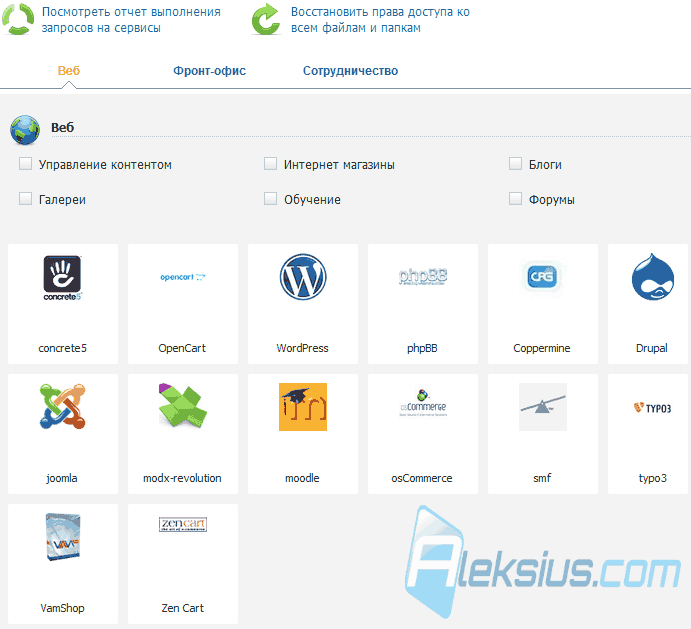Screen dimensions: 691x629
Task: Click the moodle name label
Action: click(x=302, y=478)
